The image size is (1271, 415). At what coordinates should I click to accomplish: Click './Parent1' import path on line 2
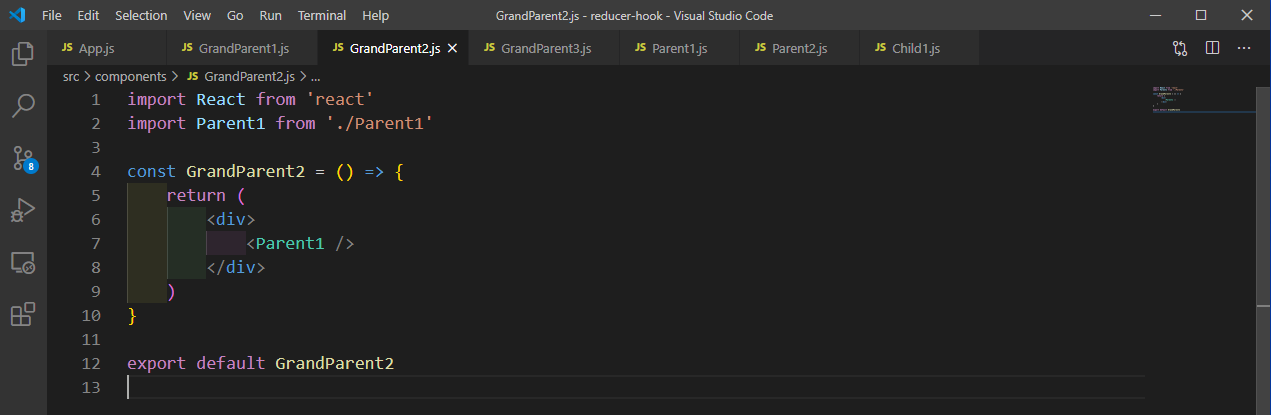379,124
